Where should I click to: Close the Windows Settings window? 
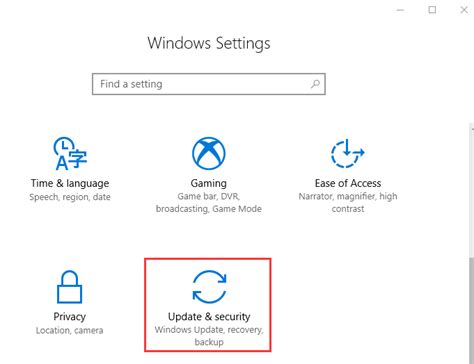464,10
